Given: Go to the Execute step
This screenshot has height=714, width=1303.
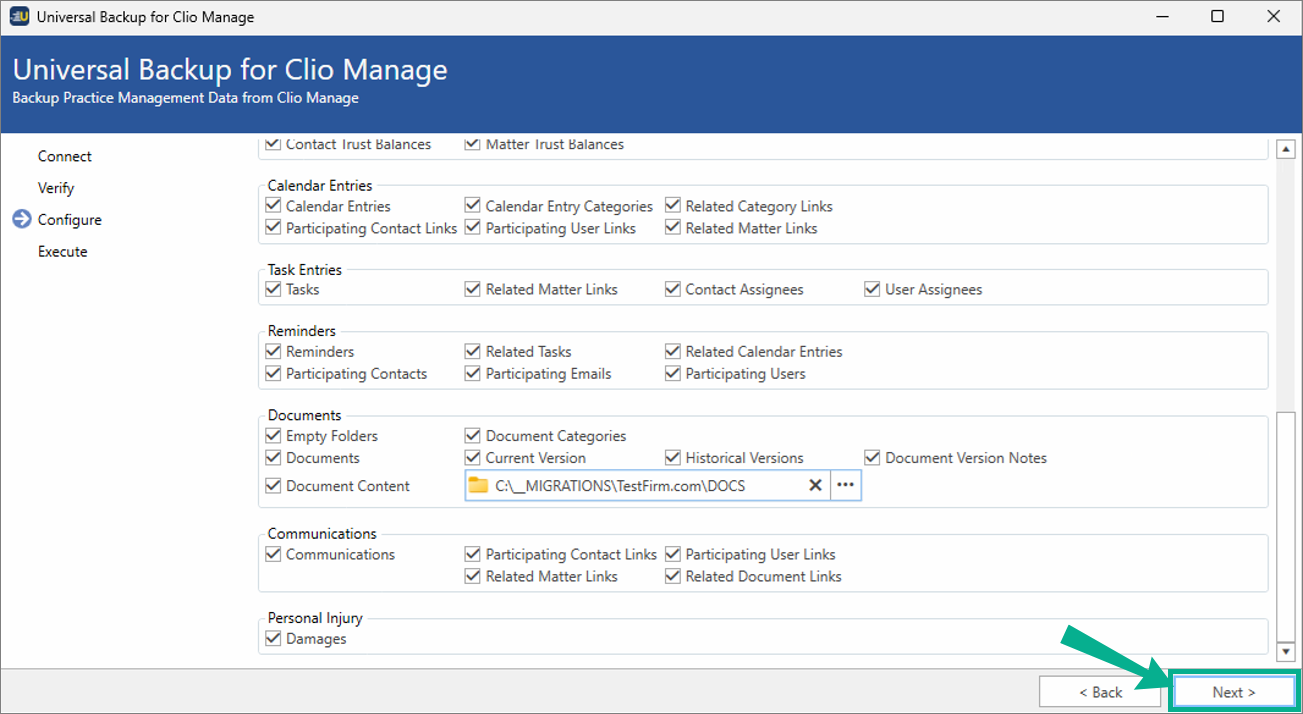Looking at the screenshot, I should [x=63, y=252].
